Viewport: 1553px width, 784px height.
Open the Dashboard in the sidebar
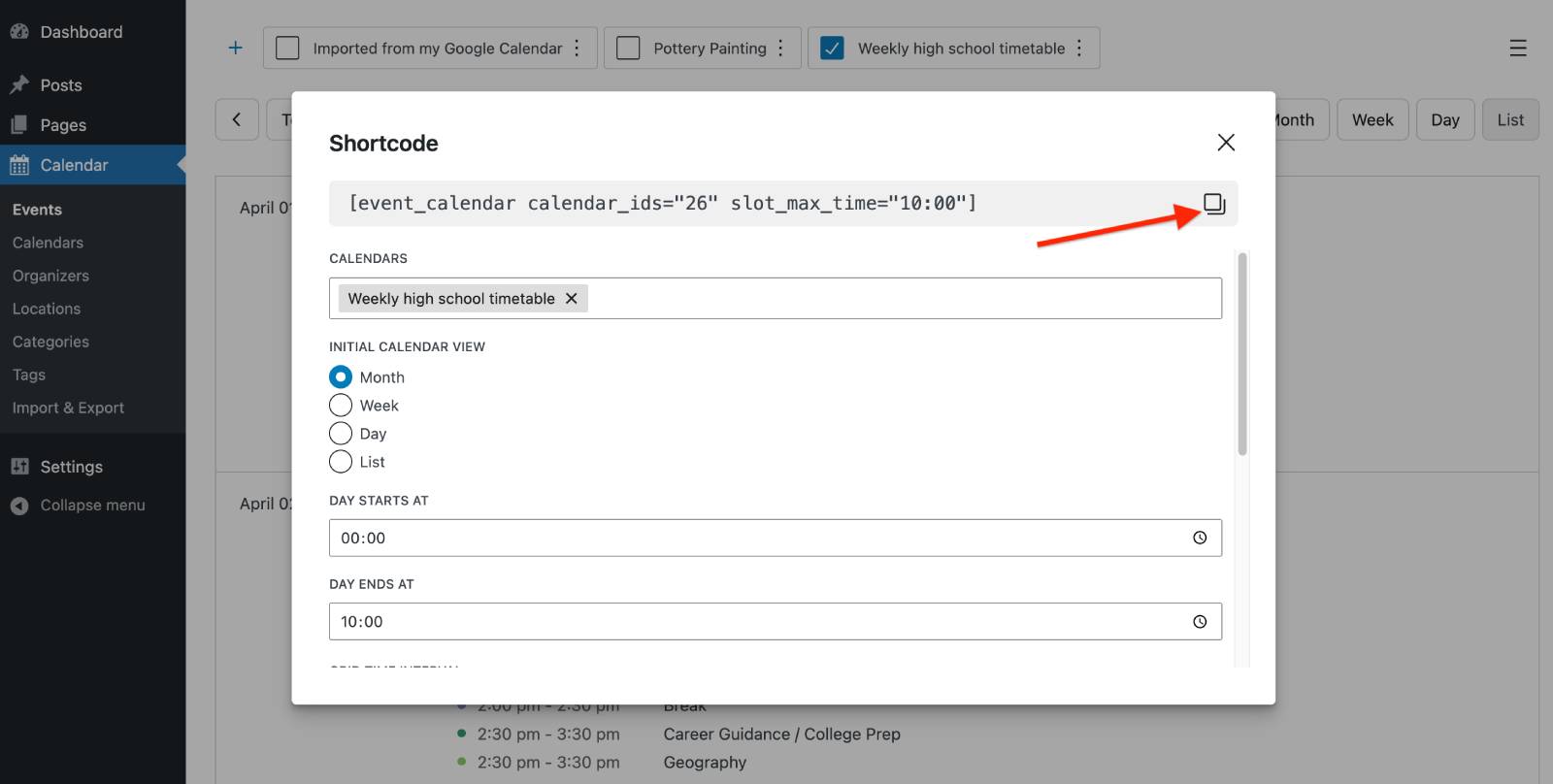pyautogui.click(x=82, y=32)
